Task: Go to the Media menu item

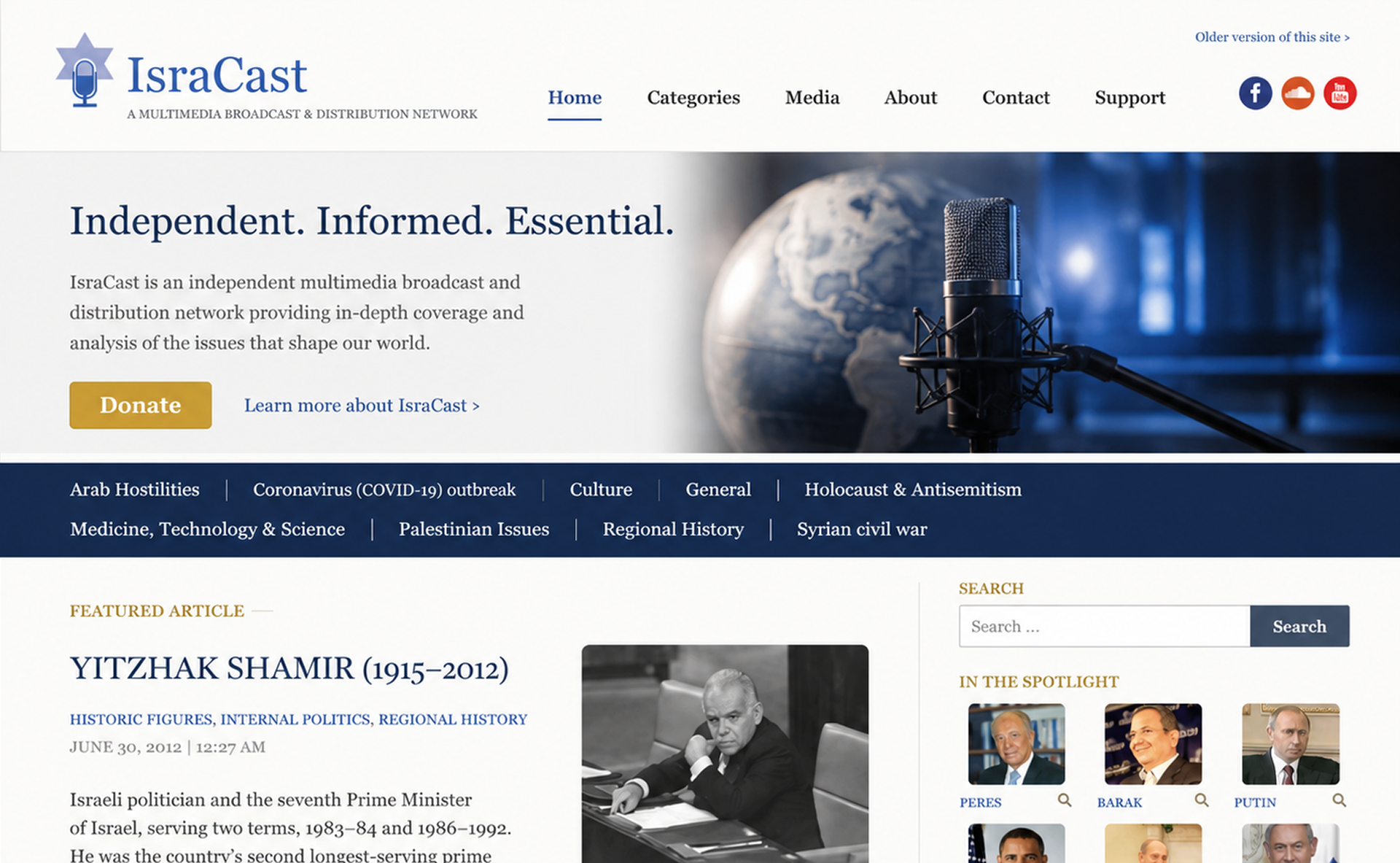Action: point(812,98)
